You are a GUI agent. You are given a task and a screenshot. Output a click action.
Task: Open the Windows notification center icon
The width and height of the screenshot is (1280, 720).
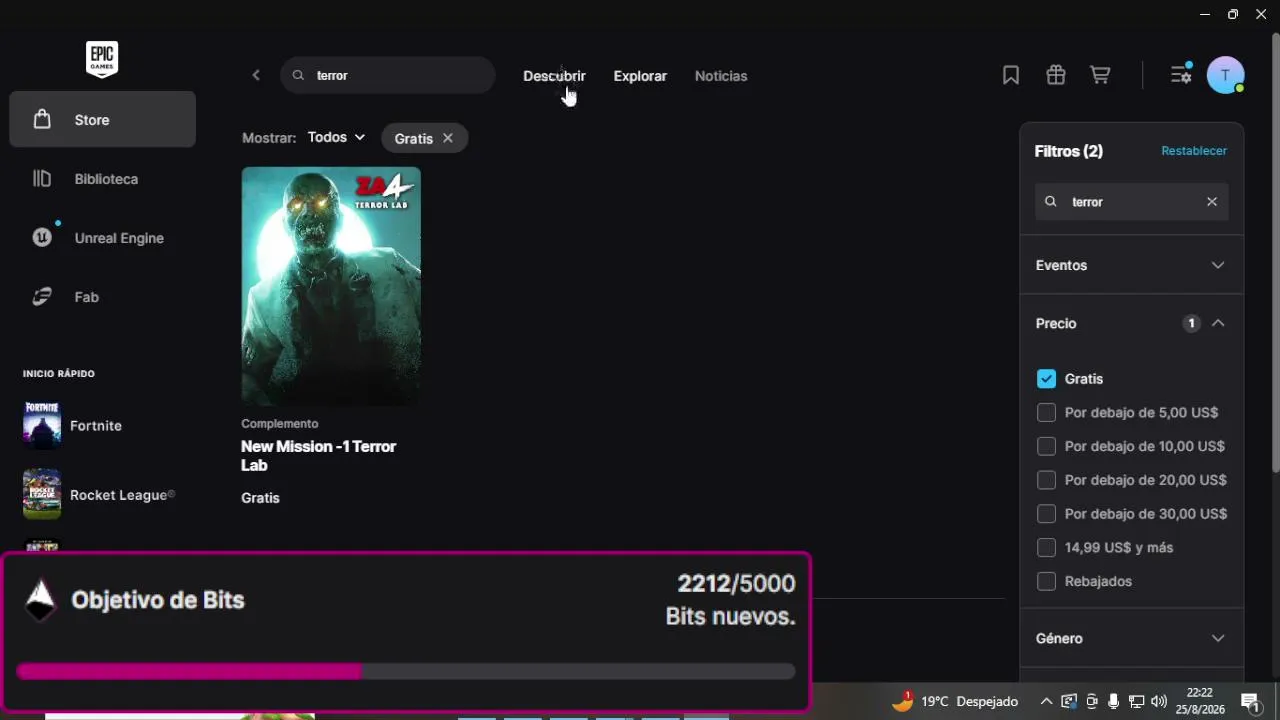click(x=1249, y=702)
